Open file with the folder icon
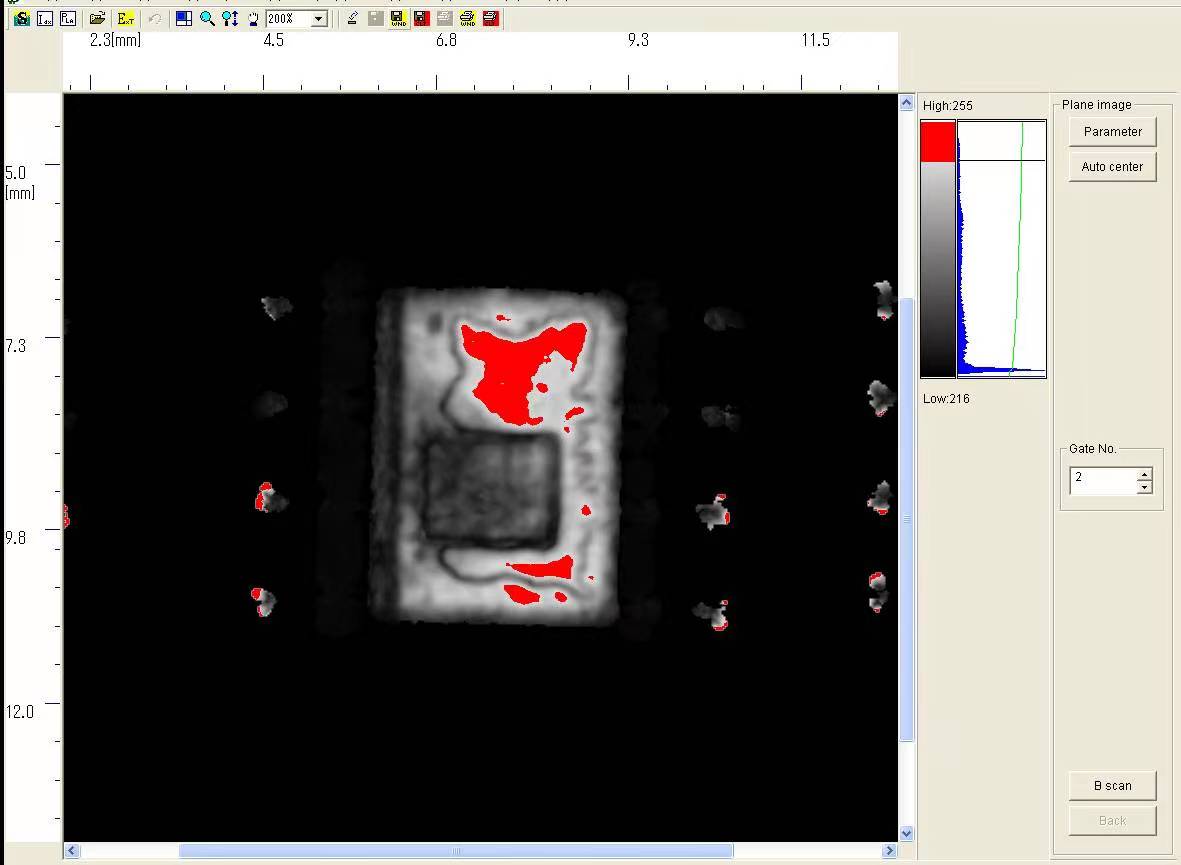 [x=97, y=19]
